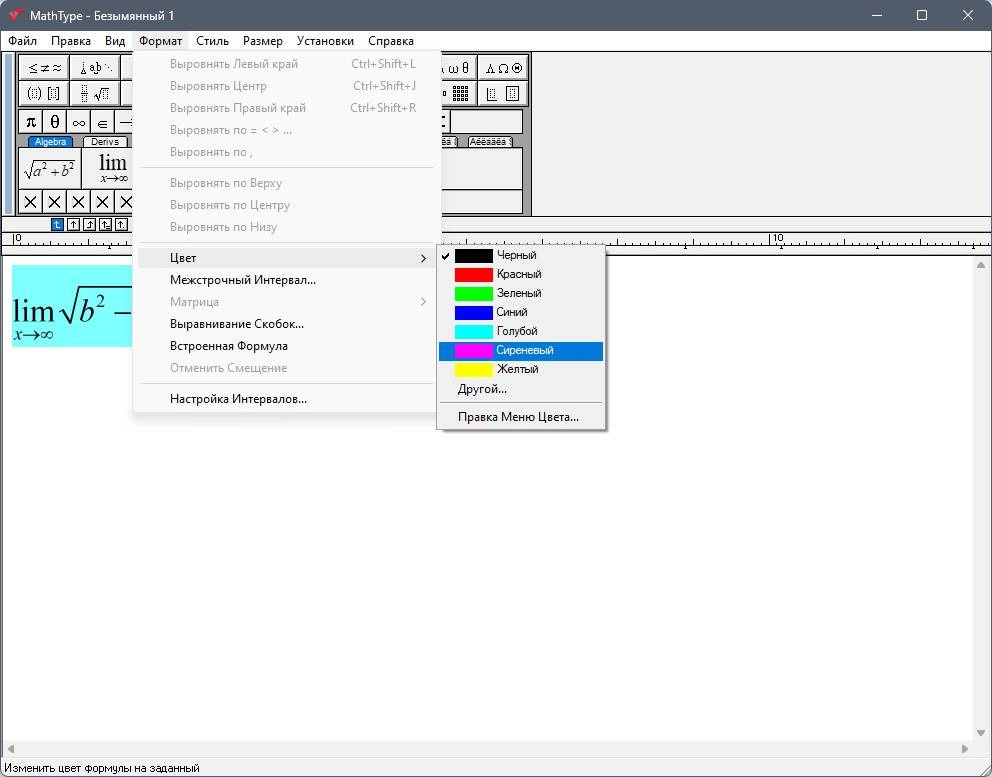Click the MathType app icon in title bar

click(x=16, y=15)
